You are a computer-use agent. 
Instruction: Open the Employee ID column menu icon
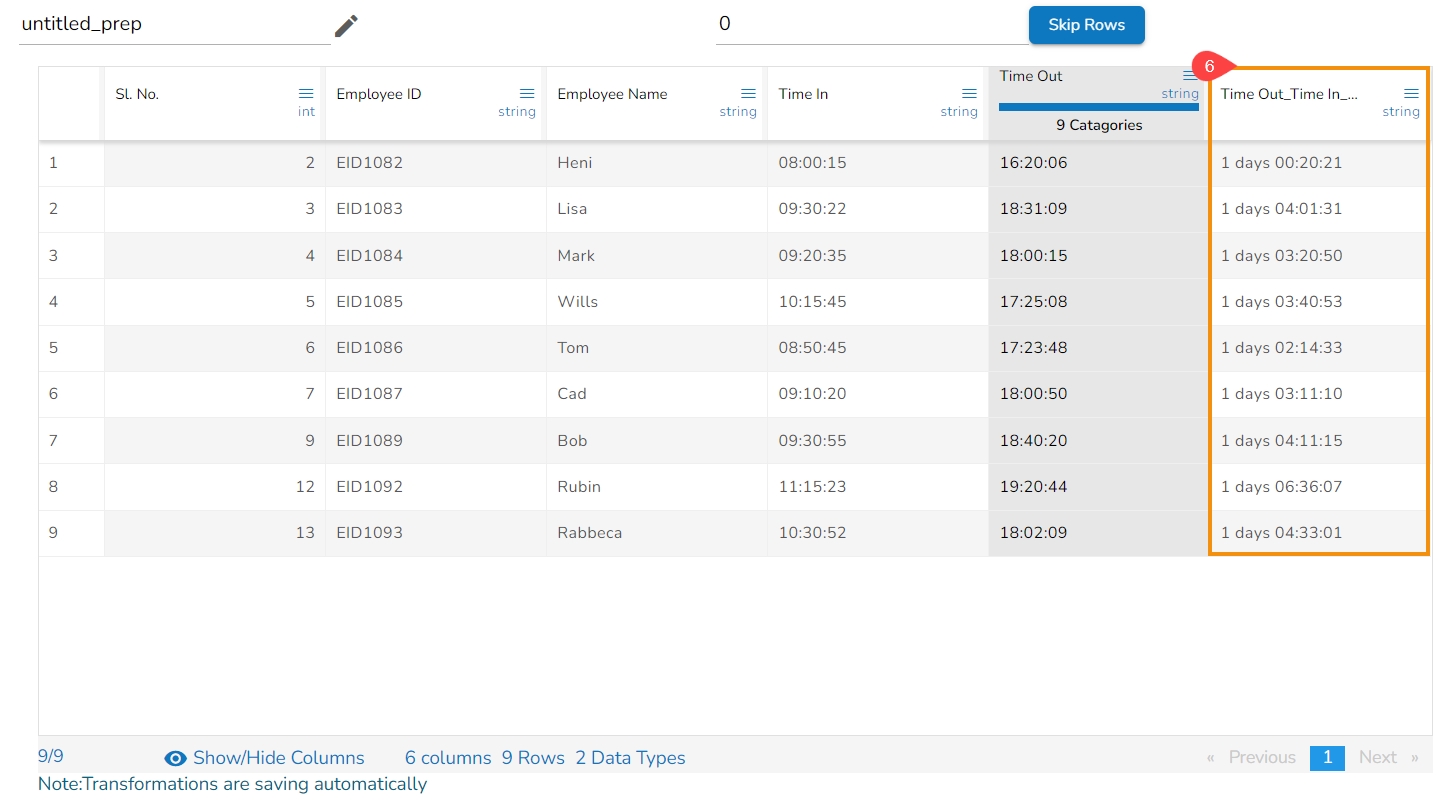(x=527, y=94)
